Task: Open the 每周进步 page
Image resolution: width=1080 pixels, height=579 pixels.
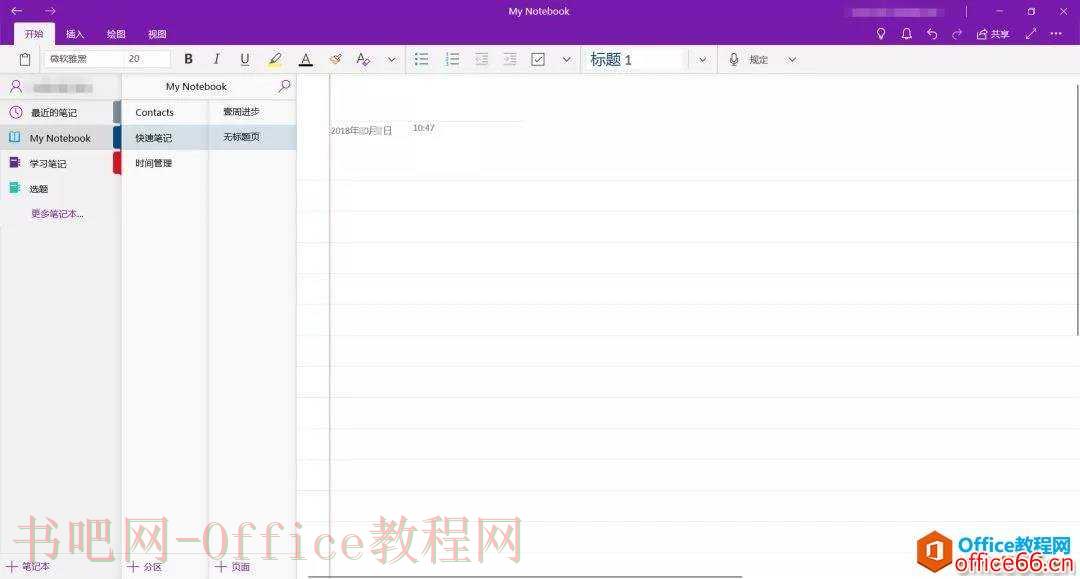Action: [253, 112]
